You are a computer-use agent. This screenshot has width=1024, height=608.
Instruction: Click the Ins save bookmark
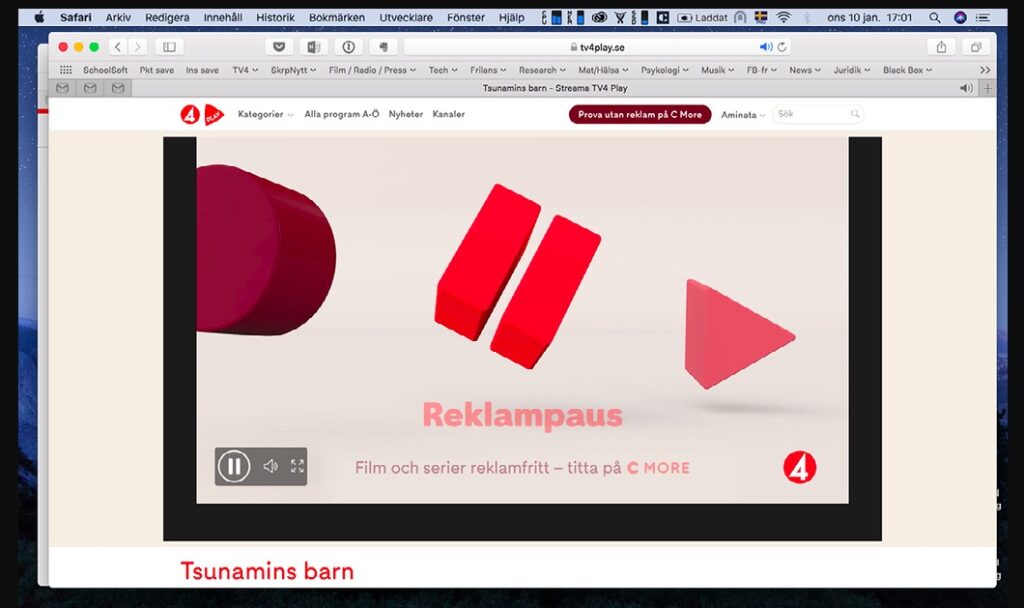pyautogui.click(x=202, y=70)
